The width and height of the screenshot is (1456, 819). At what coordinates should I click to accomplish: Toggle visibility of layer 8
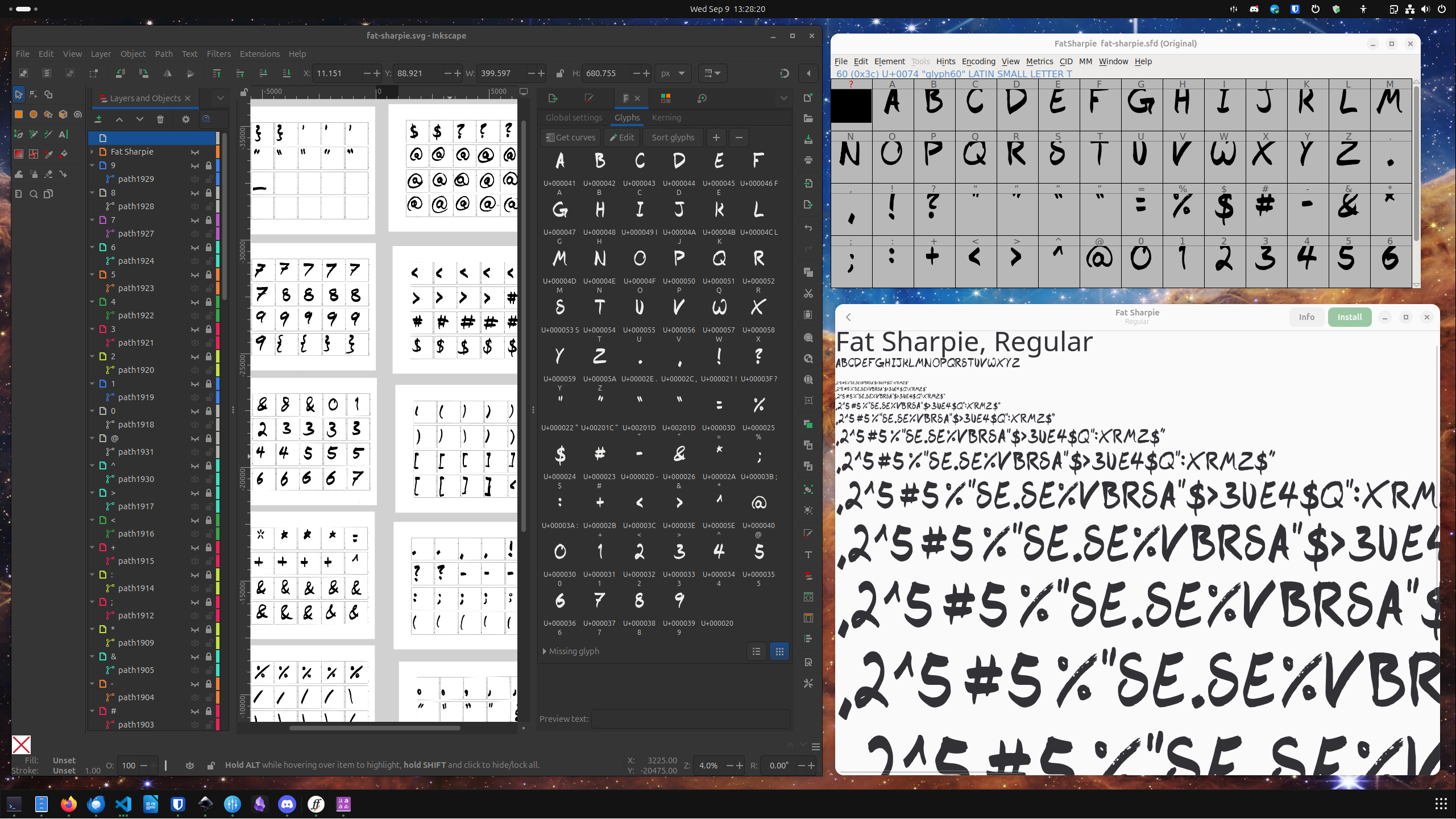pyautogui.click(x=195, y=193)
